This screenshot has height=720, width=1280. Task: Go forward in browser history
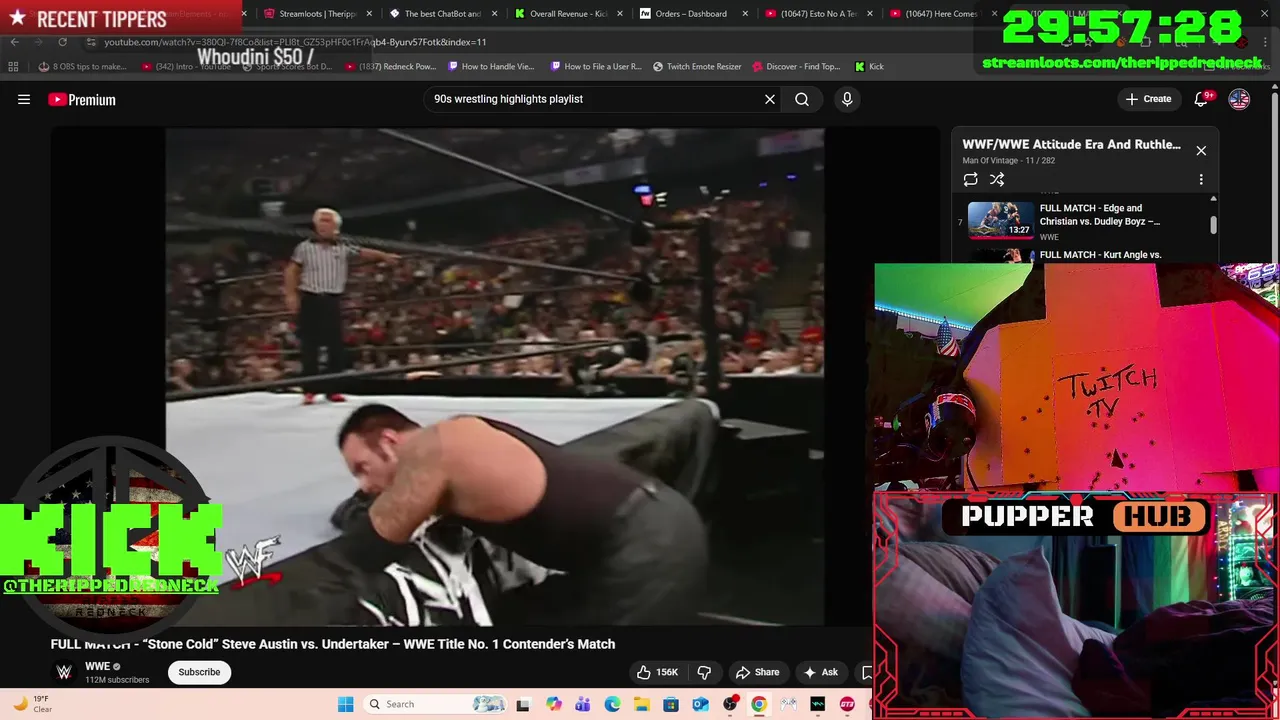tap(38, 42)
